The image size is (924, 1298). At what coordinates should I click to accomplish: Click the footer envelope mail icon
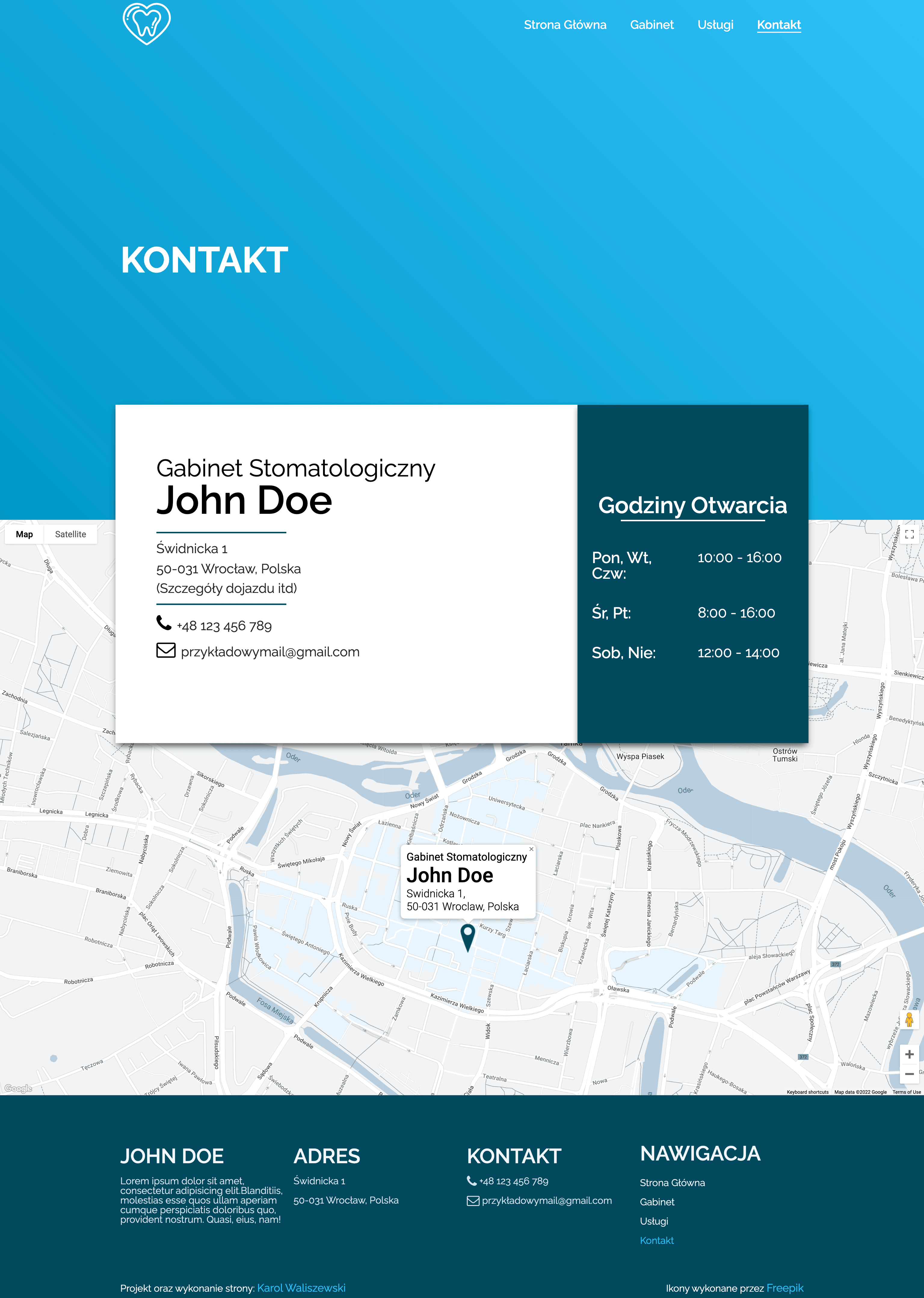[x=473, y=1201]
